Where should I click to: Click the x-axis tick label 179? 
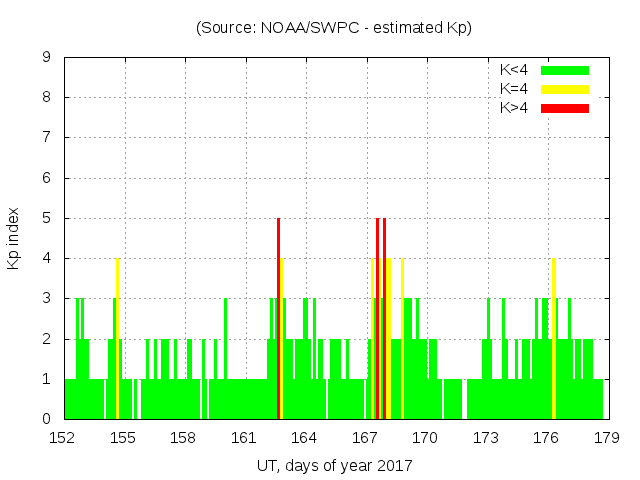606,437
